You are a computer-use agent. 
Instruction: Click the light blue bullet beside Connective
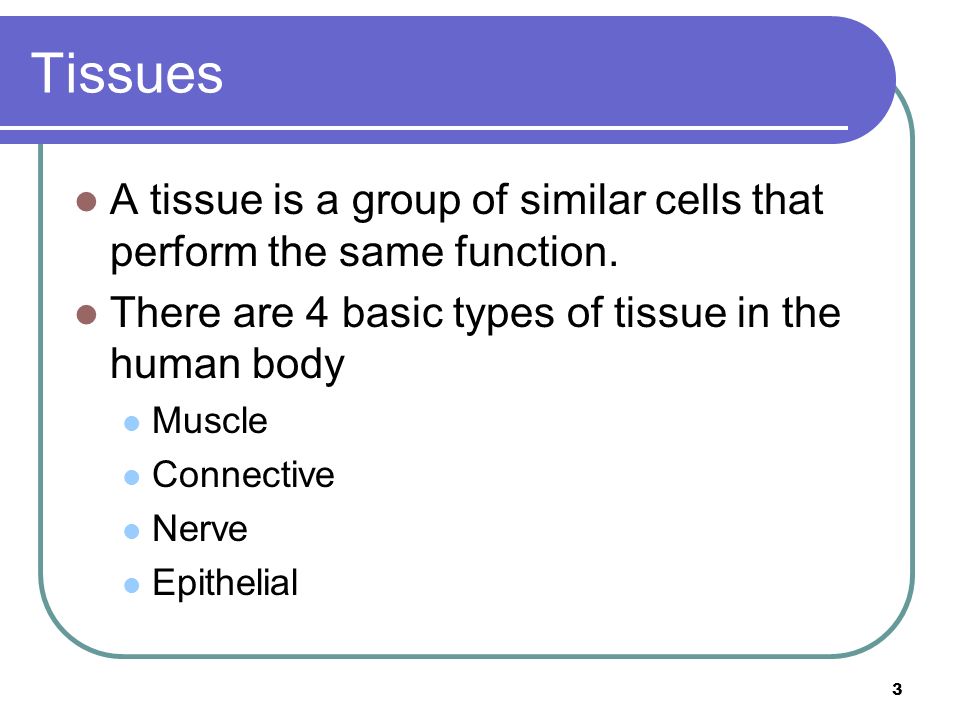(132, 477)
